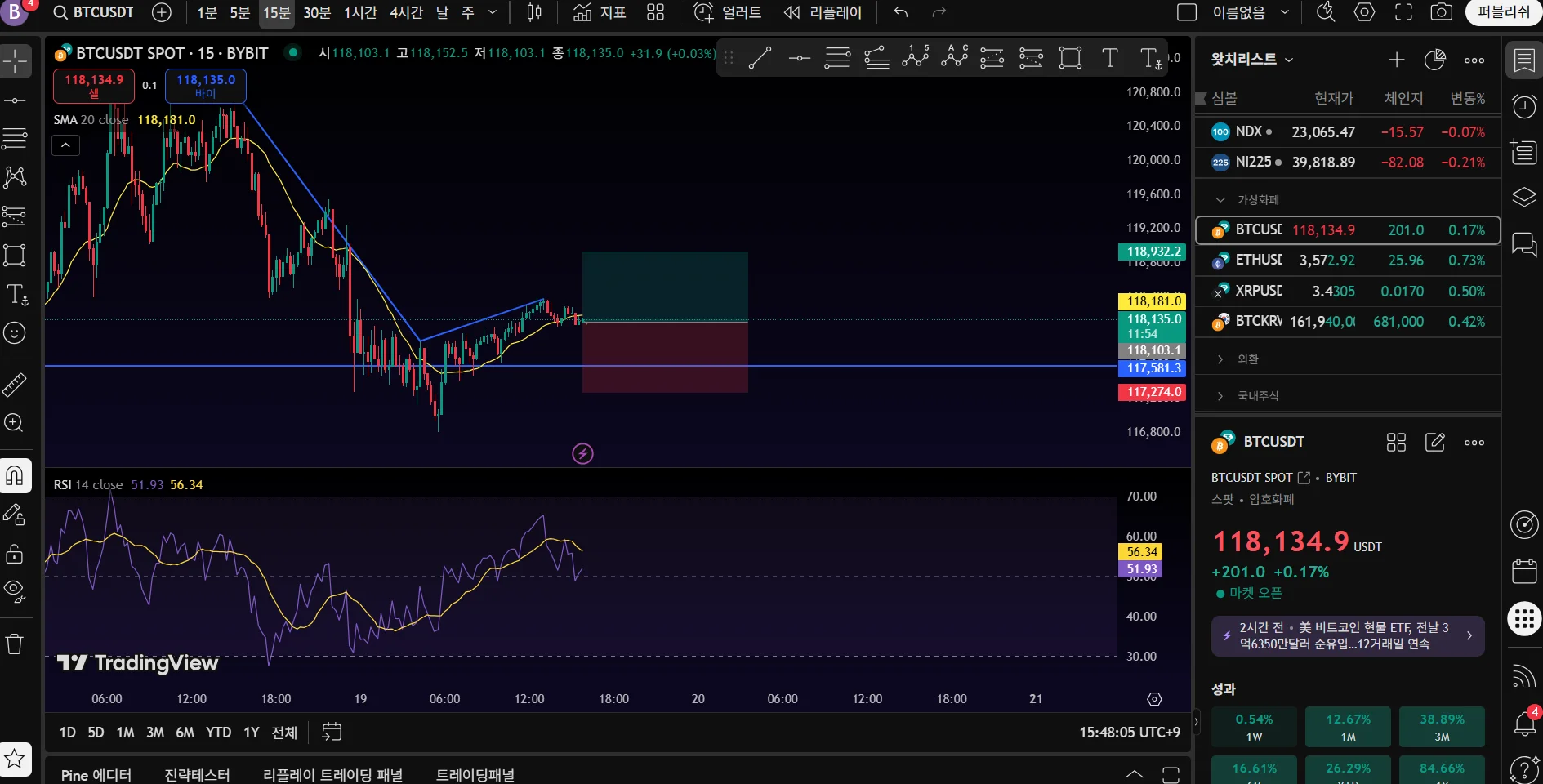
Task: Select the crosshair cursor tool
Action: [x=16, y=61]
